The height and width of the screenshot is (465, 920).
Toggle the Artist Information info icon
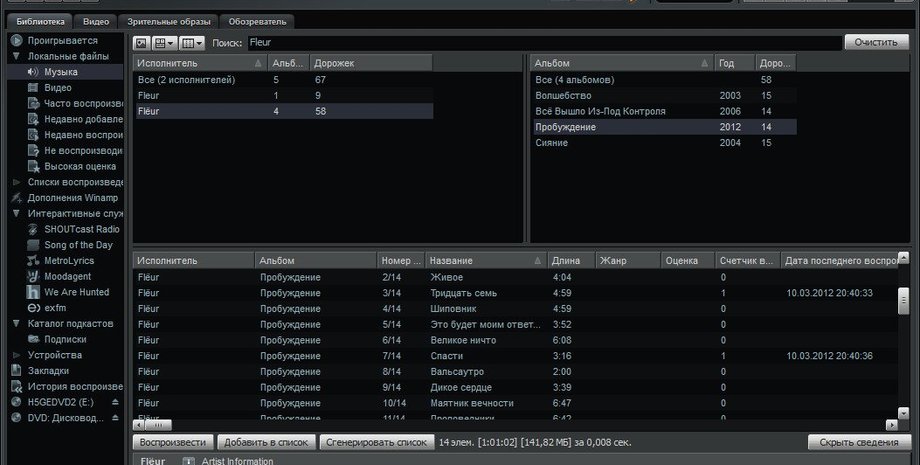pos(188,461)
